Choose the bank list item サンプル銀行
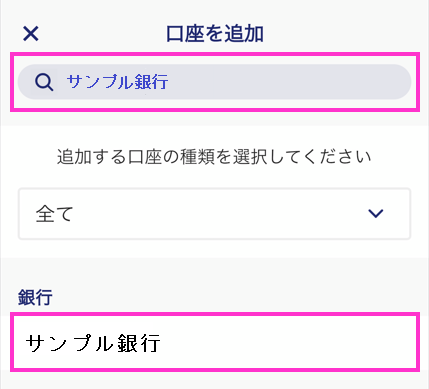The image size is (429, 389). click(x=215, y=343)
